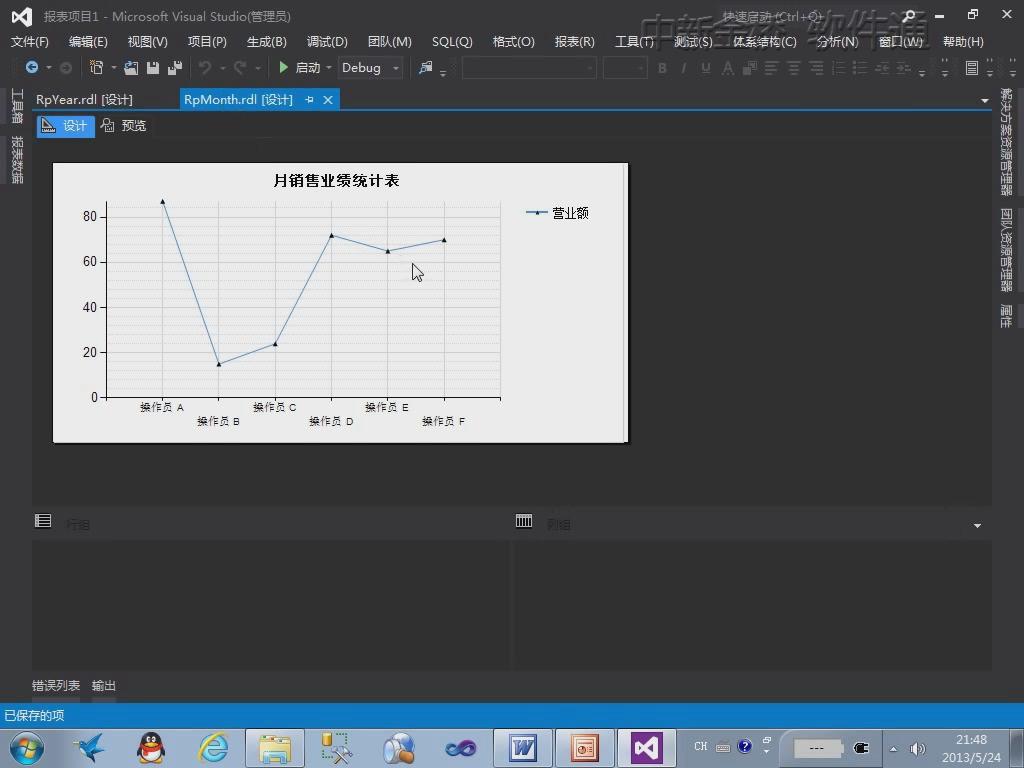Toggle the pin on RpMonth.rdl tab
Viewport: 1024px width, 768px height.
(x=310, y=100)
